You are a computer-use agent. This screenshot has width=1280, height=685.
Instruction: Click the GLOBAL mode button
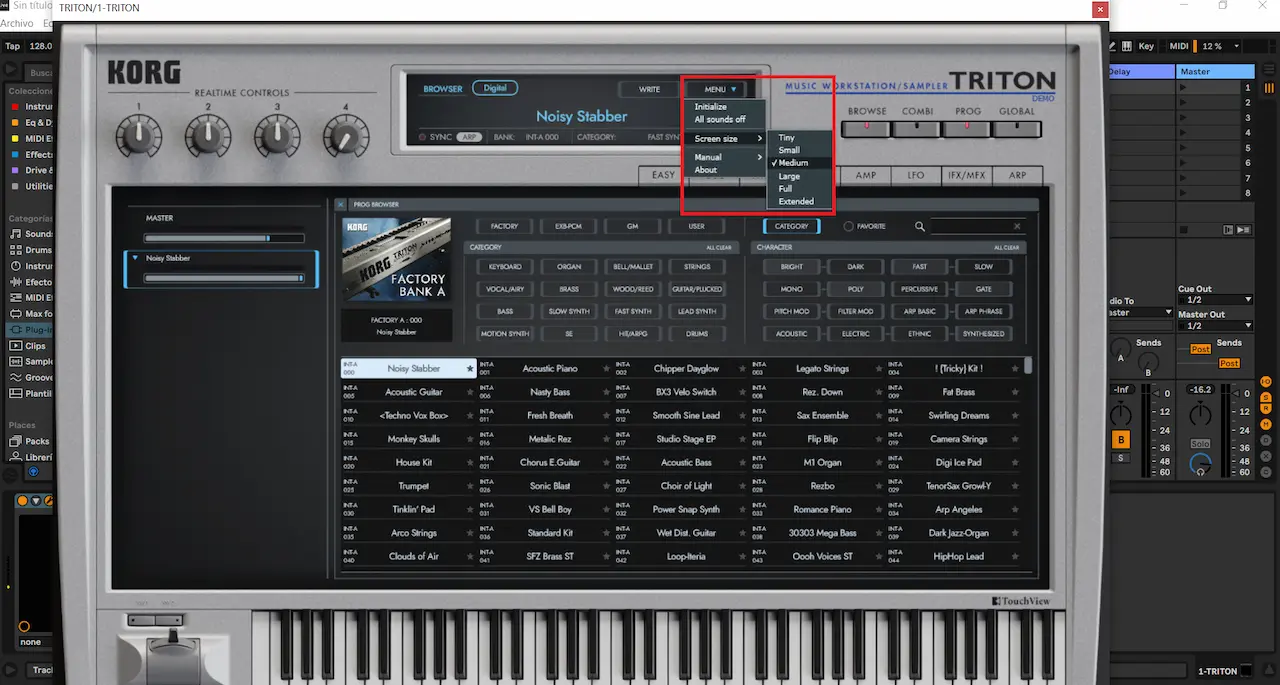(x=1017, y=128)
